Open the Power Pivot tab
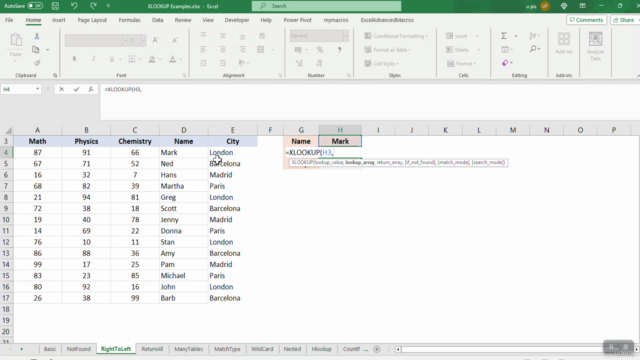This screenshot has height=360, width=640. (298, 20)
